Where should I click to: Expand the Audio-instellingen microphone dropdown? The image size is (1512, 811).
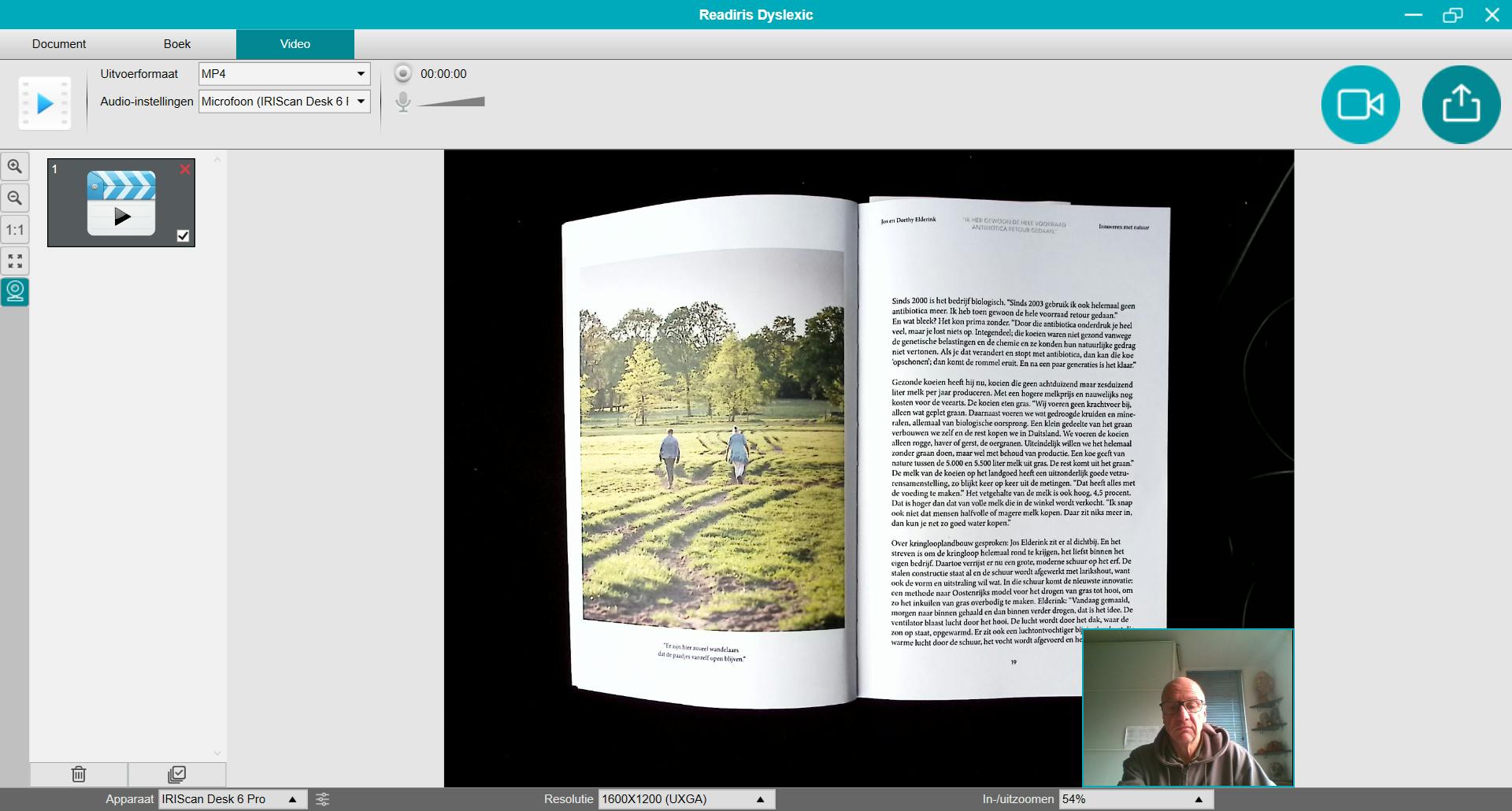point(283,102)
